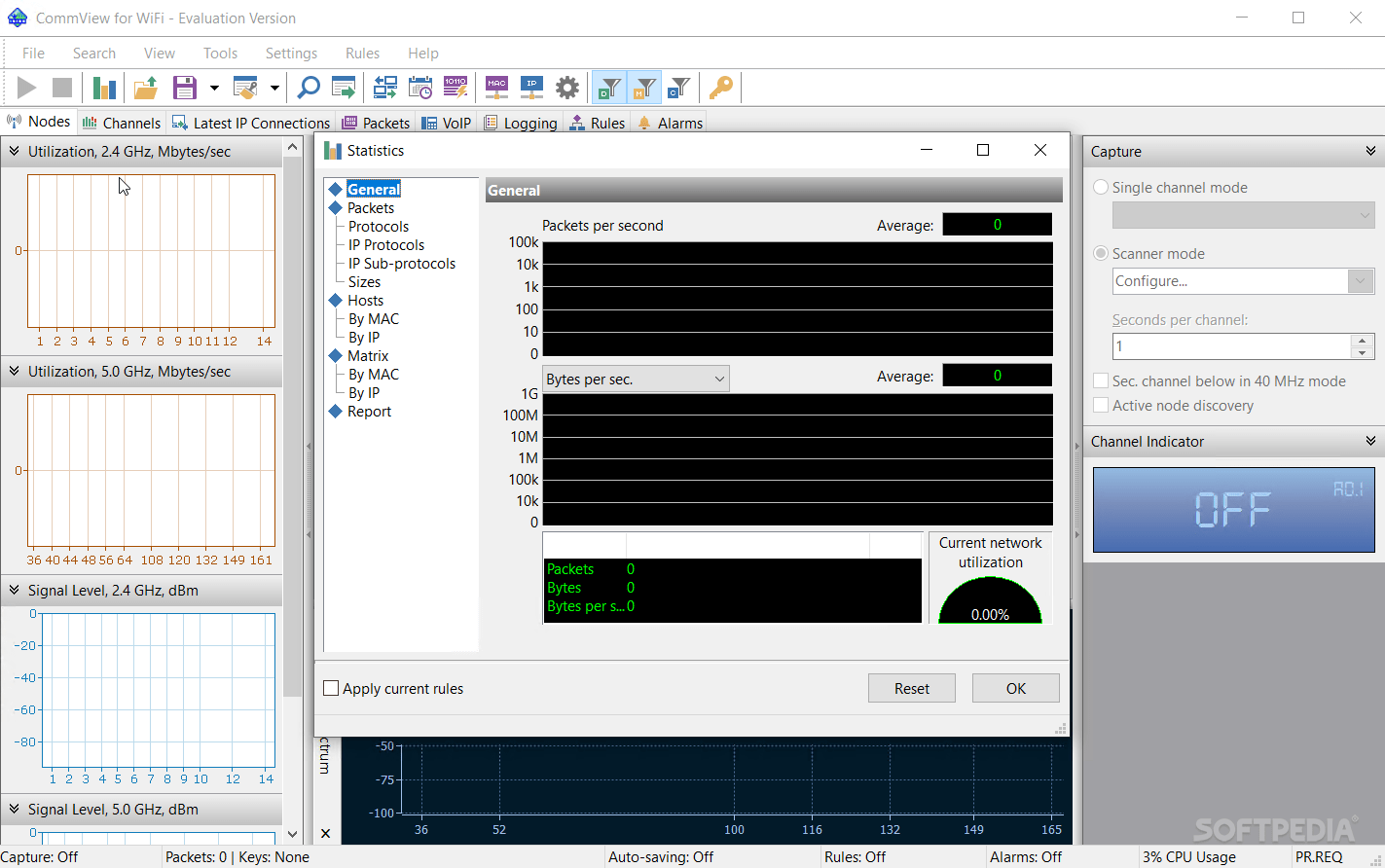Viewport: 1385px width, 868px height.
Task: Open the Bytes per sec. dropdown
Action: (x=719, y=379)
